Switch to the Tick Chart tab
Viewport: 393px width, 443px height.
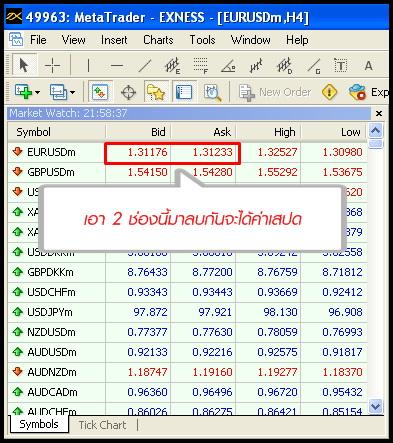tap(102, 425)
